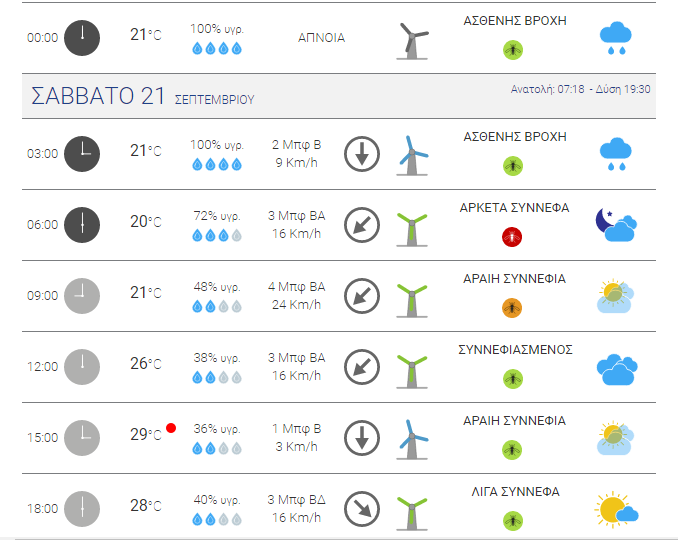Click the north wind arrow at 15:00
678x540 pixels.
click(x=362, y=438)
